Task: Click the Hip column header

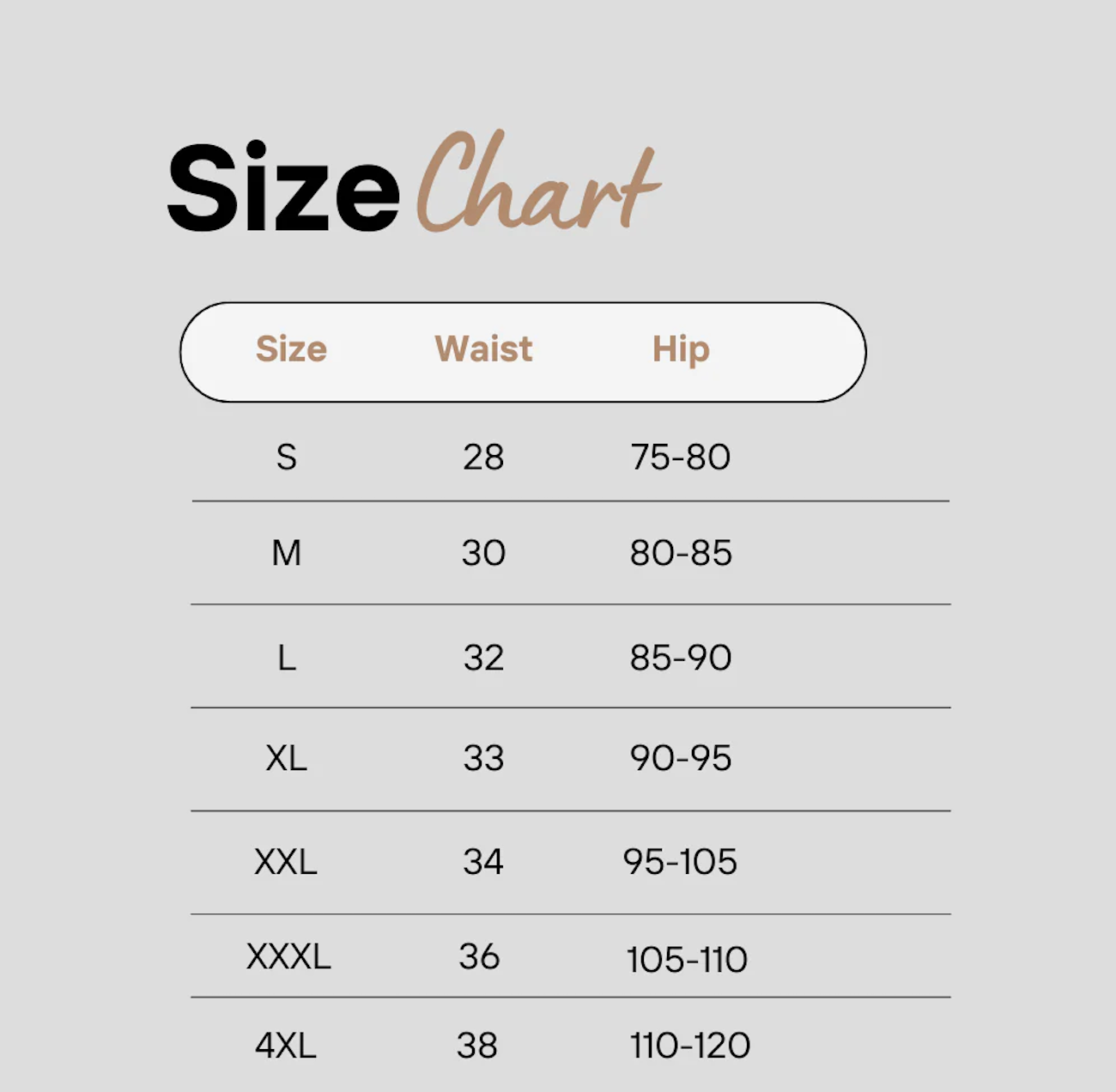Action: (681, 350)
